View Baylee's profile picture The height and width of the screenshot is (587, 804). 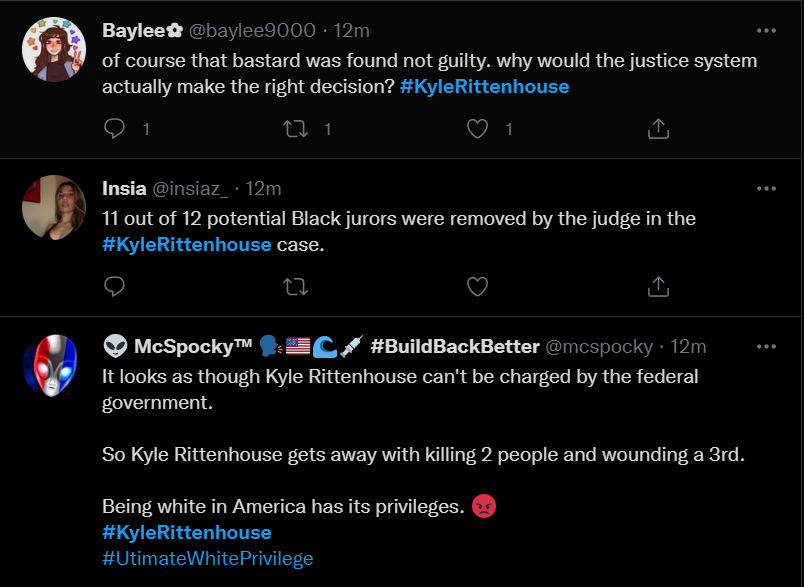tap(54, 49)
